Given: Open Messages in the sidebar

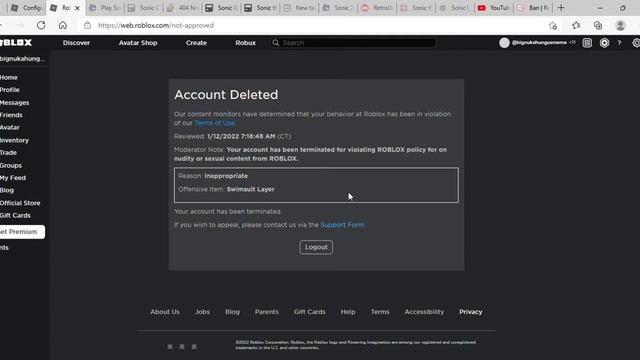Looking at the screenshot, I should (14, 102).
